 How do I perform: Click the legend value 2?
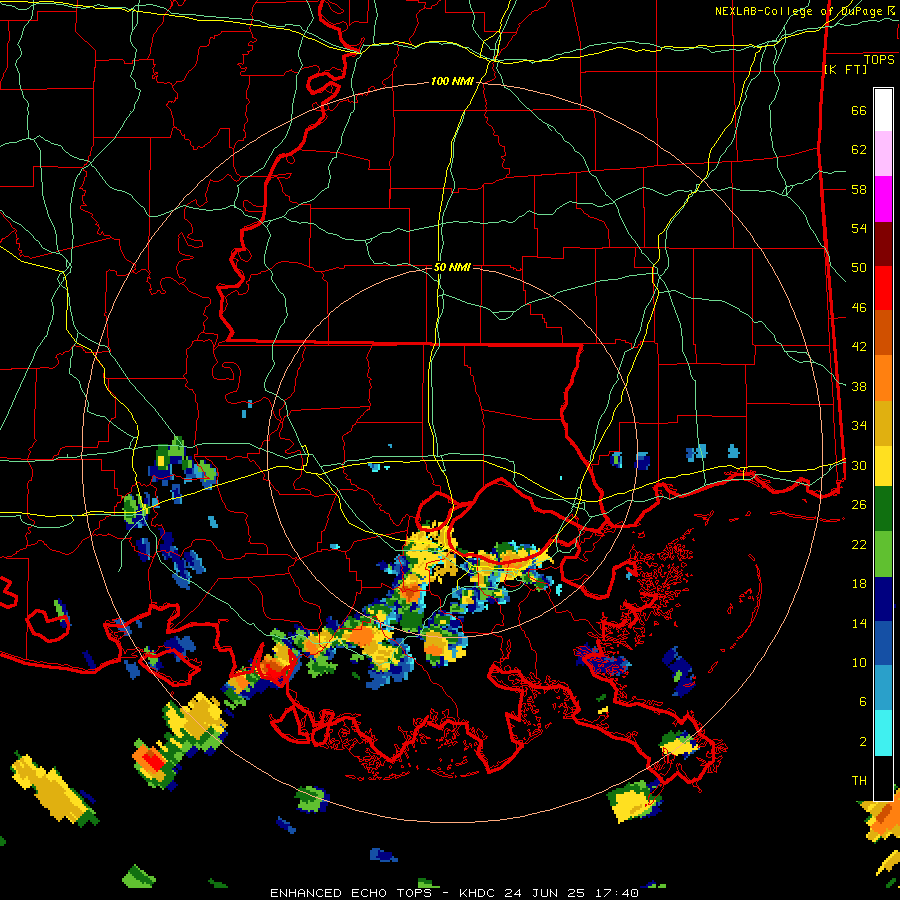[863, 742]
